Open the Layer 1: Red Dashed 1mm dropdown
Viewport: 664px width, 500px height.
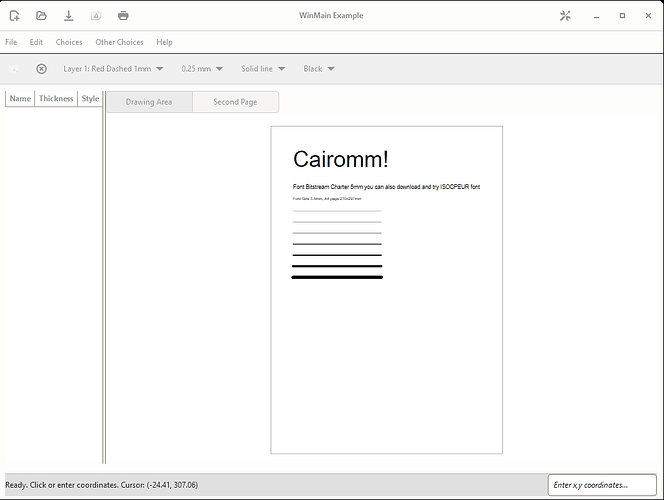(x=113, y=69)
